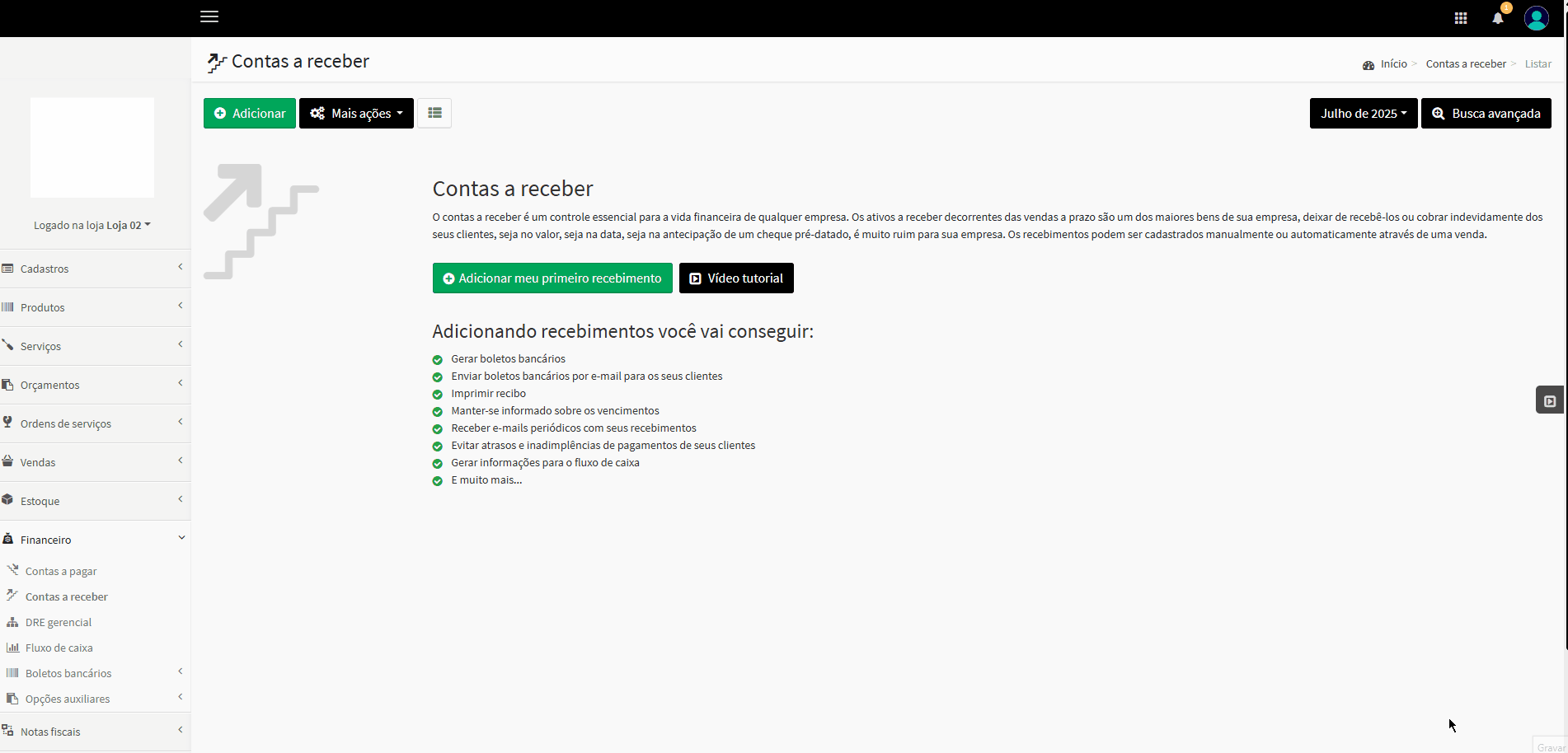Viewport: 1568px width, 753px height.
Task: Click the notifications bell icon
Action: click(x=1497, y=18)
